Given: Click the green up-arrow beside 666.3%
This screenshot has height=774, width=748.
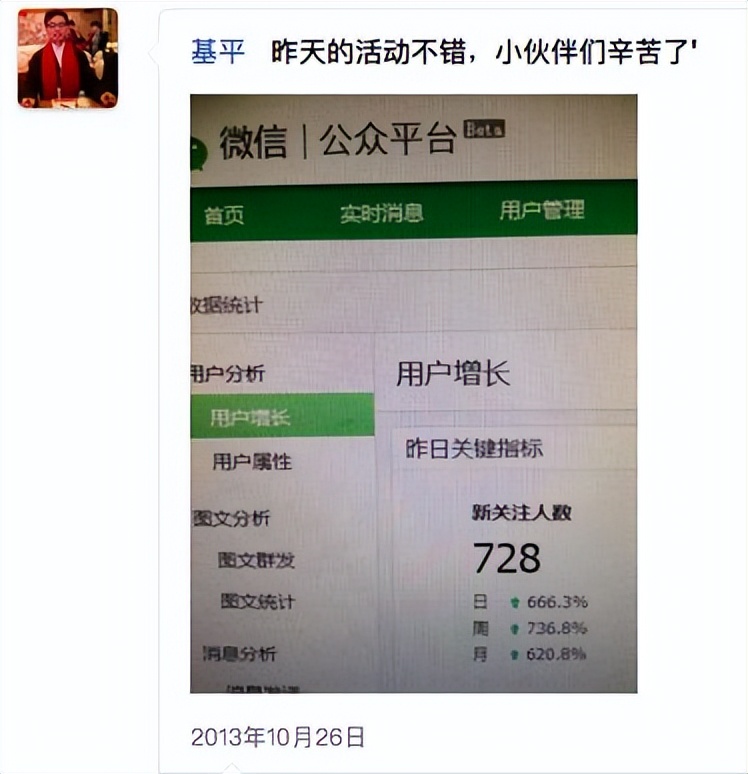Looking at the screenshot, I should pos(515,602).
